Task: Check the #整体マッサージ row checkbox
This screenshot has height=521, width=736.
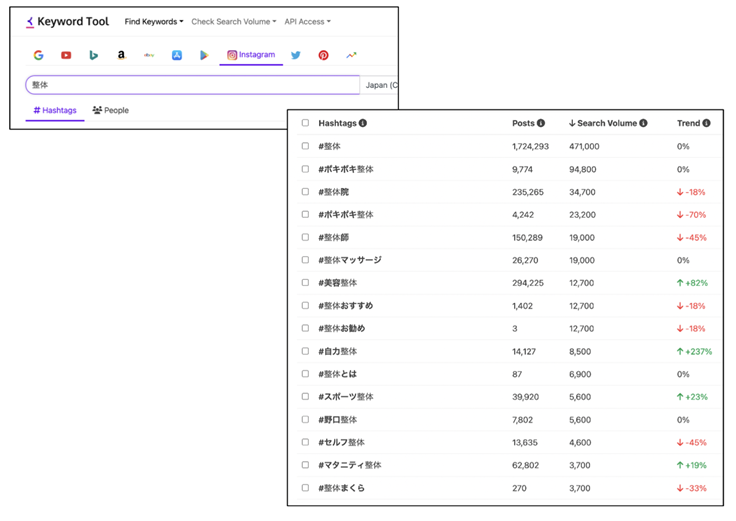Action: pos(306,260)
